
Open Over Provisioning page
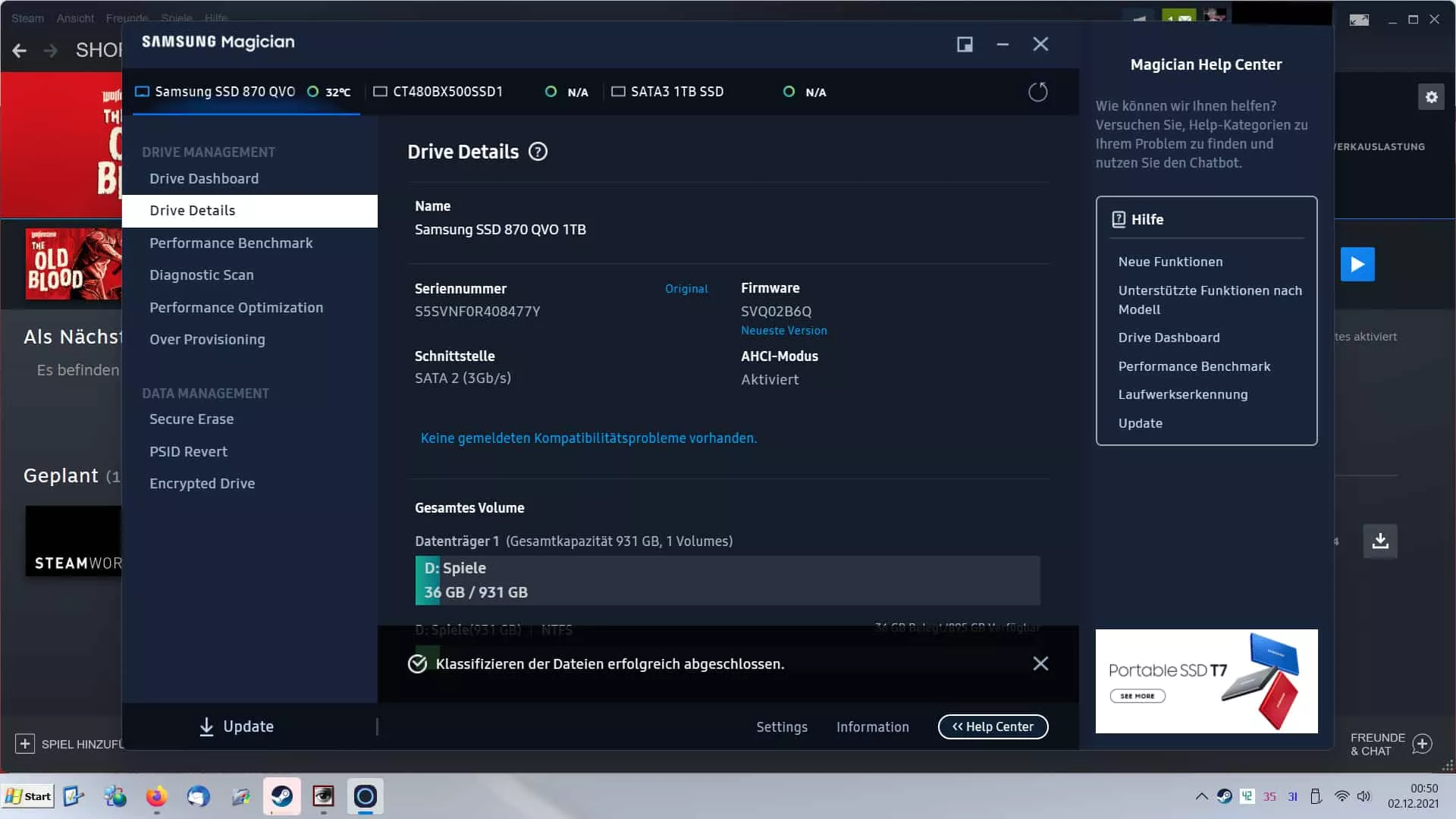point(207,339)
